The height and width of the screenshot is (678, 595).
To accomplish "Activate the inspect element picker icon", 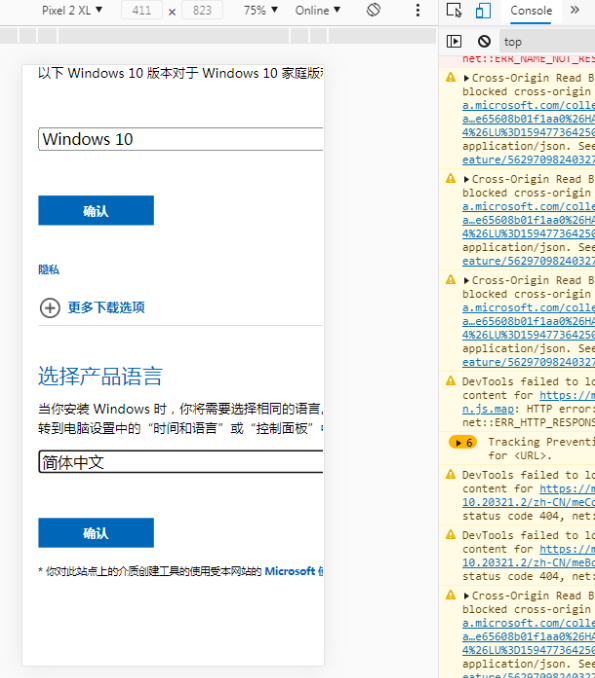I will (454, 10).
